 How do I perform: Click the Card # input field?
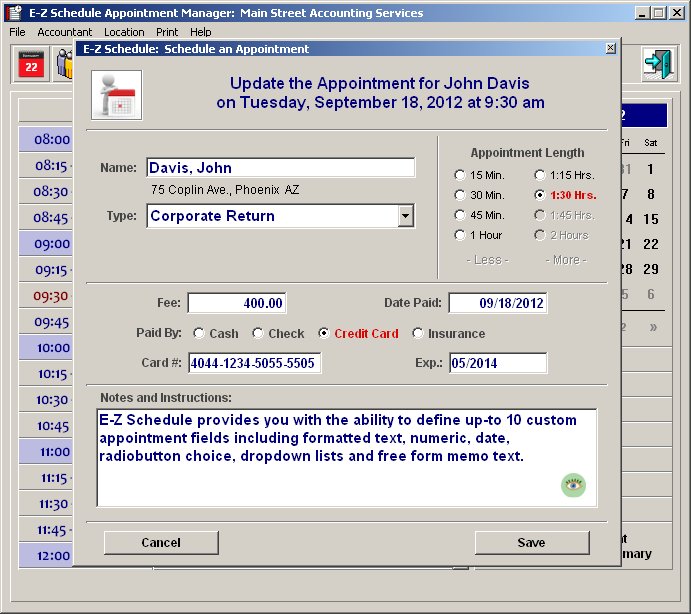pyautogui.click(x=254, y=363)
